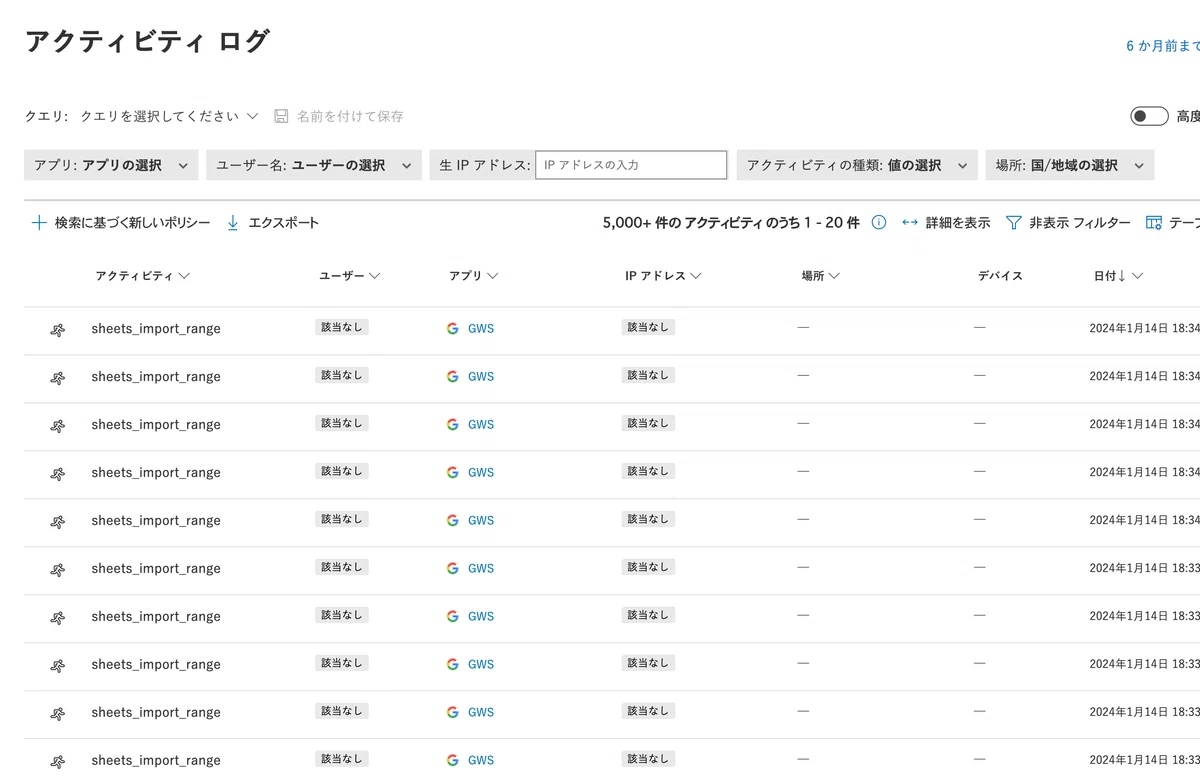This screenshot has height=778, width=1200.
Task: Click the Google logo in fifth row
Action: [x=453, y=520]
